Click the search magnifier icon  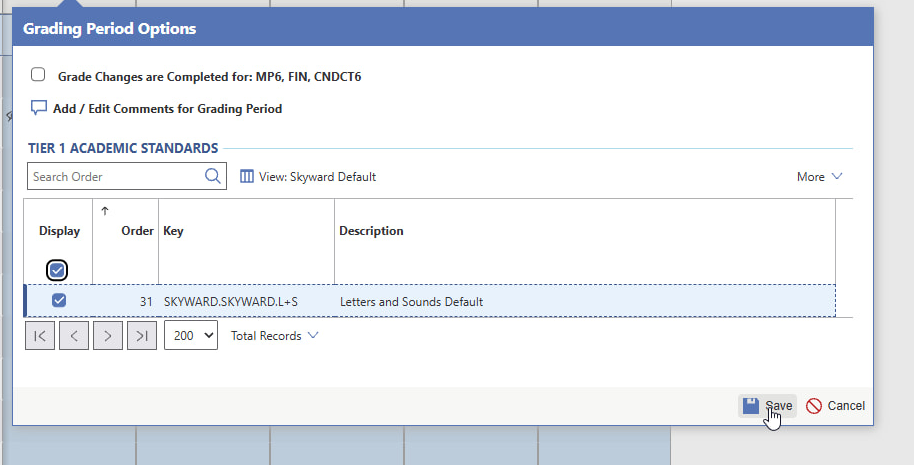click(213, 176)
